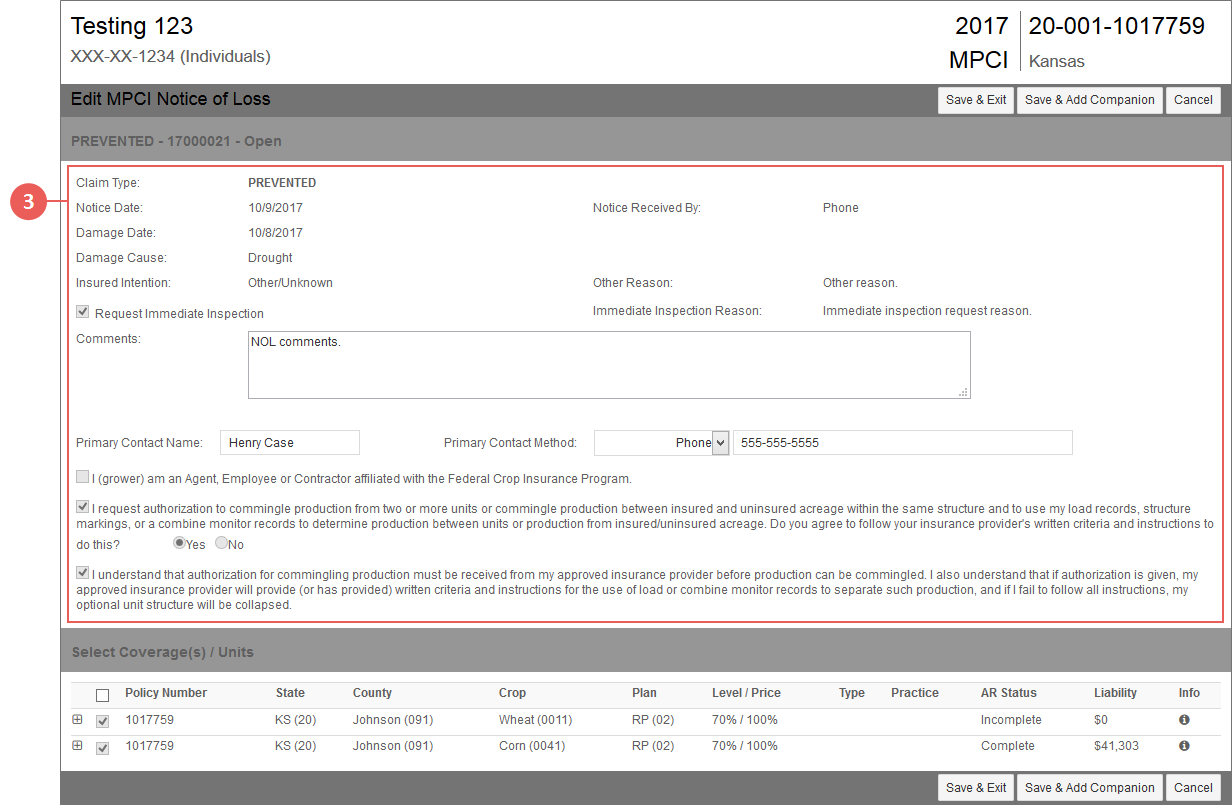
Task: Click the info icon on the Wheat row
Action: pyautogui.click(x=1183, y=719)
